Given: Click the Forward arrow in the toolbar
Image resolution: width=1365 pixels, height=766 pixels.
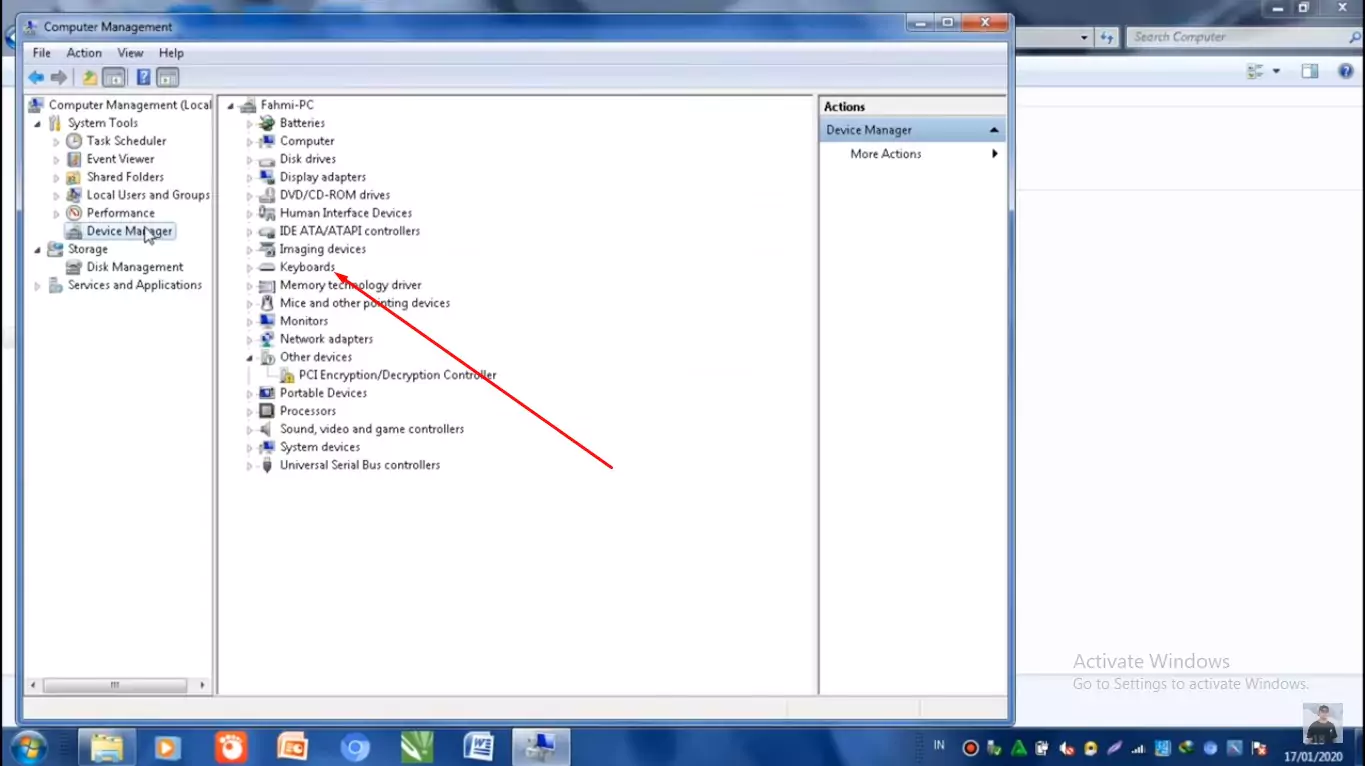Looking at the screenshot, I should point(59,77).
